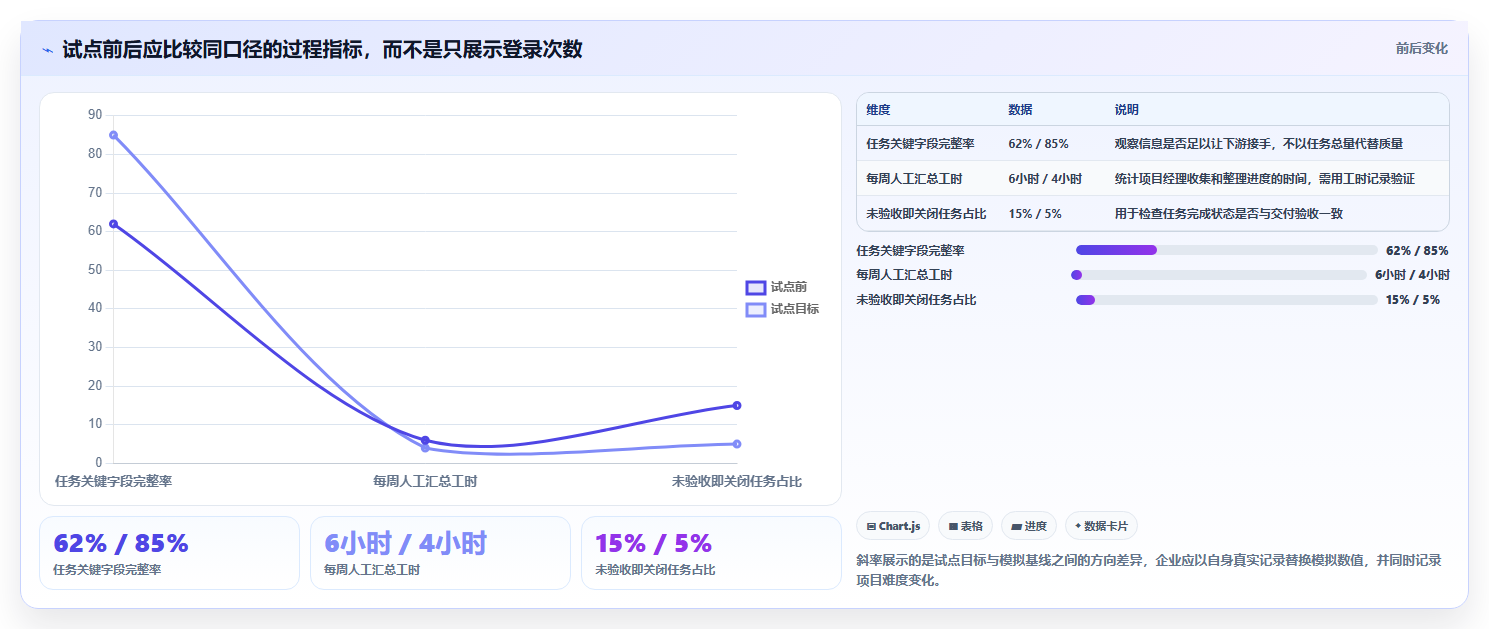Click the 任务关键字段完整率 progress bar
Screen dimensions: 1489x629
pos(1226,250)
